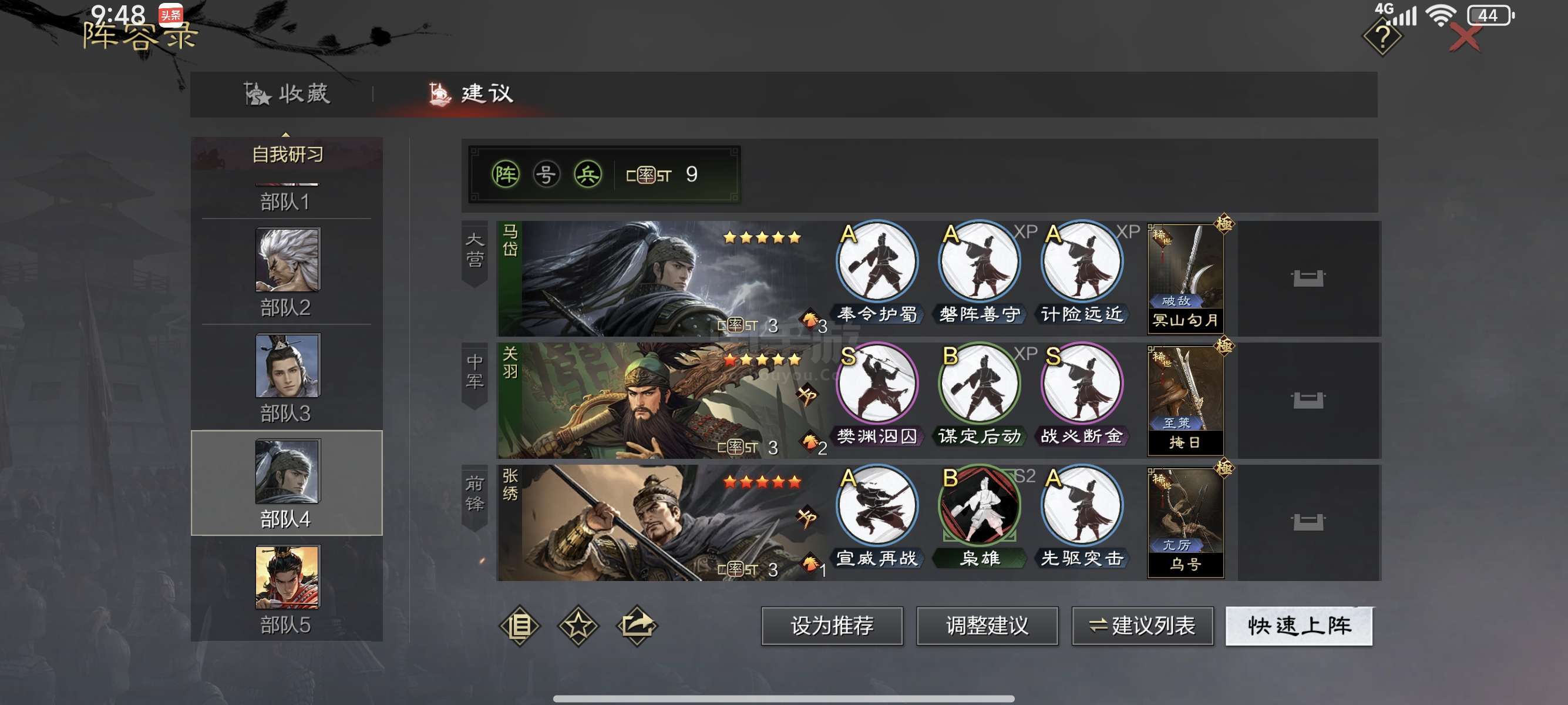Tap the battery indicator in status bar
The image size is (1568, 705).
click(x=1490, y=15)
